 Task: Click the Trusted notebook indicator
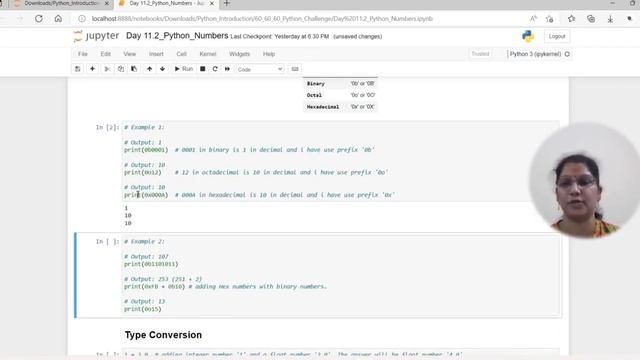(x=480, y=54)
